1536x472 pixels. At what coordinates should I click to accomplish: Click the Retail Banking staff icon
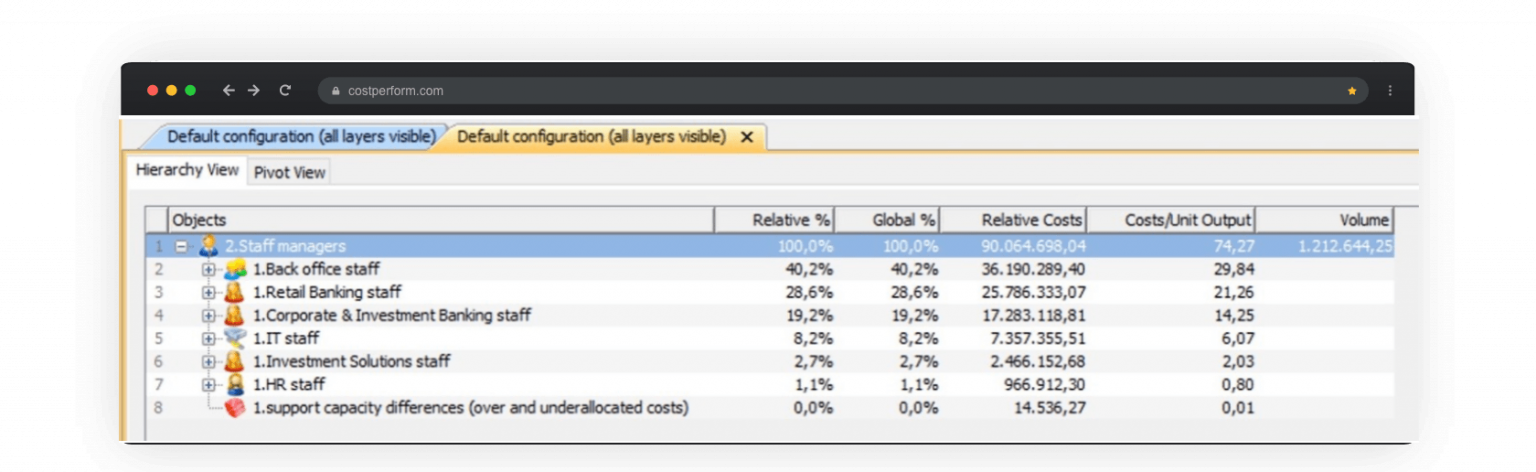(x=235, y=292)
